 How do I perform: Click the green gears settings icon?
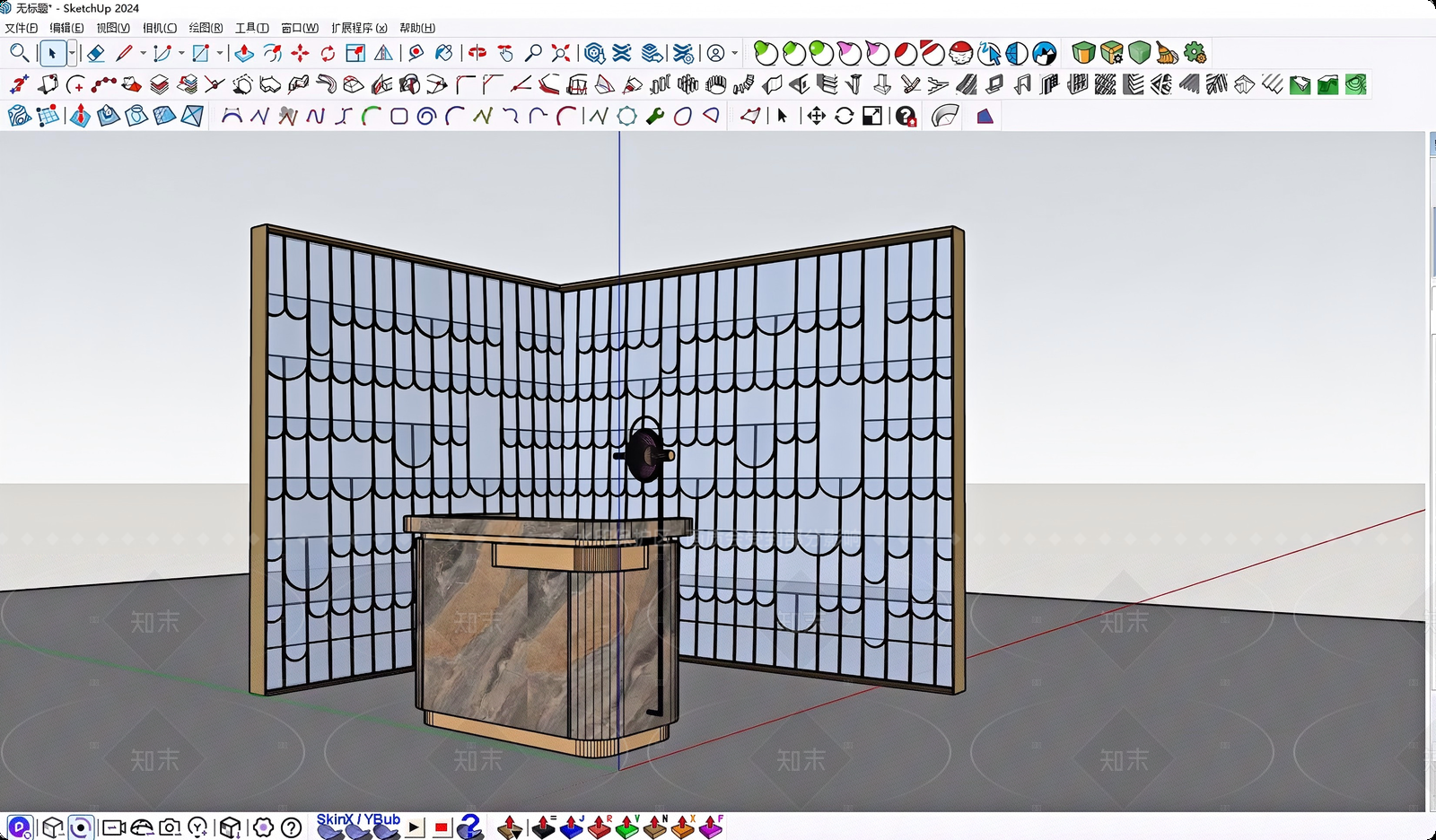click(1195, 53)
